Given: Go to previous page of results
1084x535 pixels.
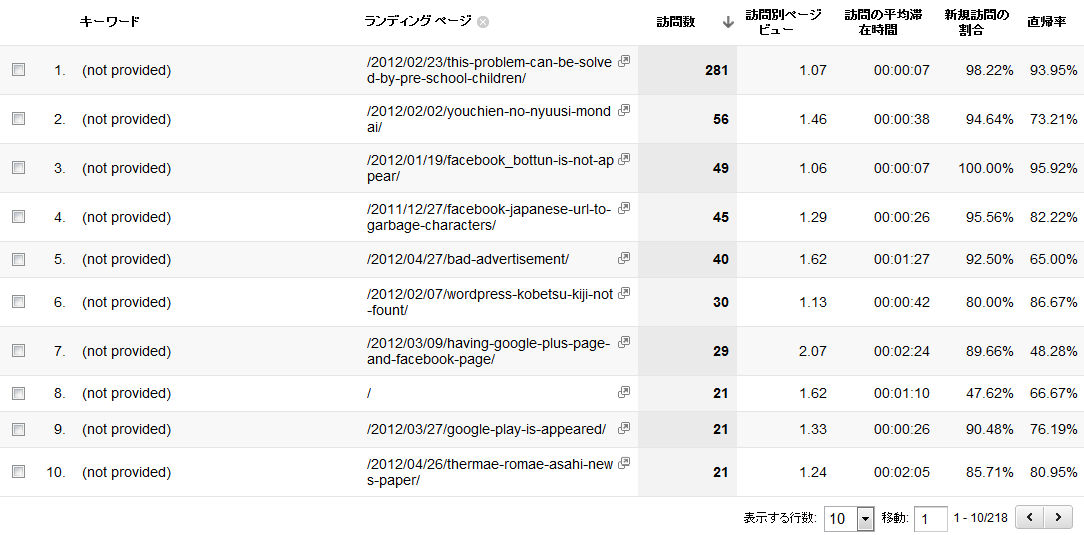Looking at the screenshot, I should pyautogui.click(x=1030, y=518).
